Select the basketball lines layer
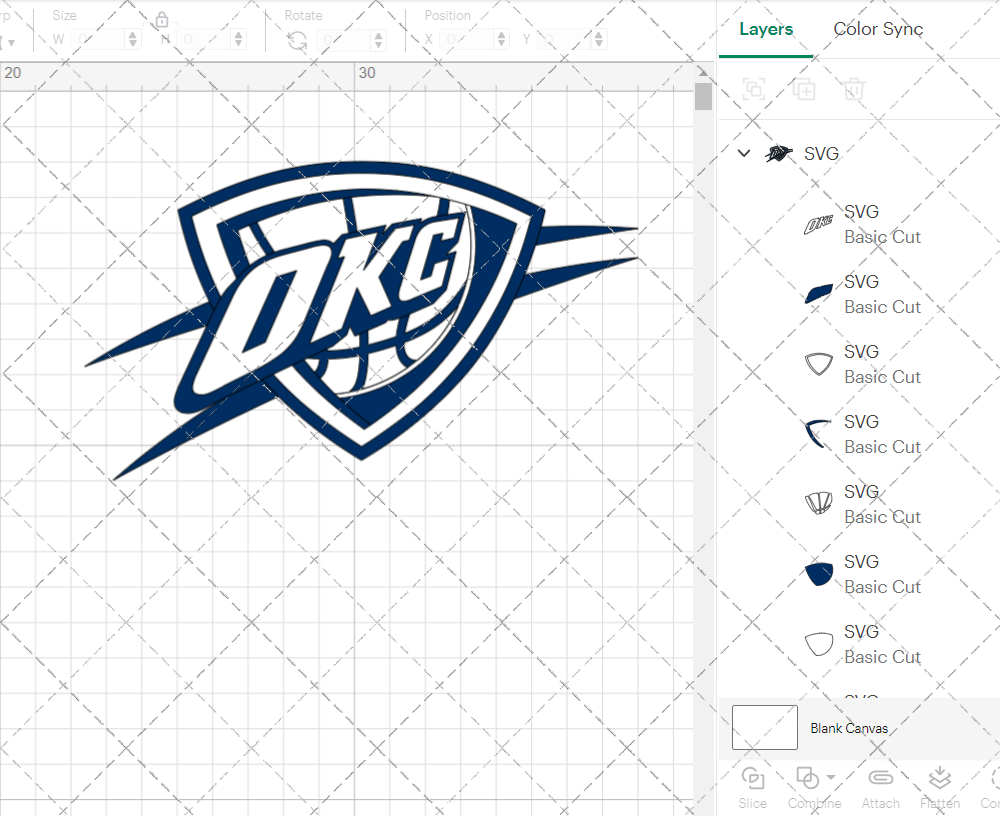This screenshot has height=816, width=1000. pyautogui.click(x=818, y=504)
